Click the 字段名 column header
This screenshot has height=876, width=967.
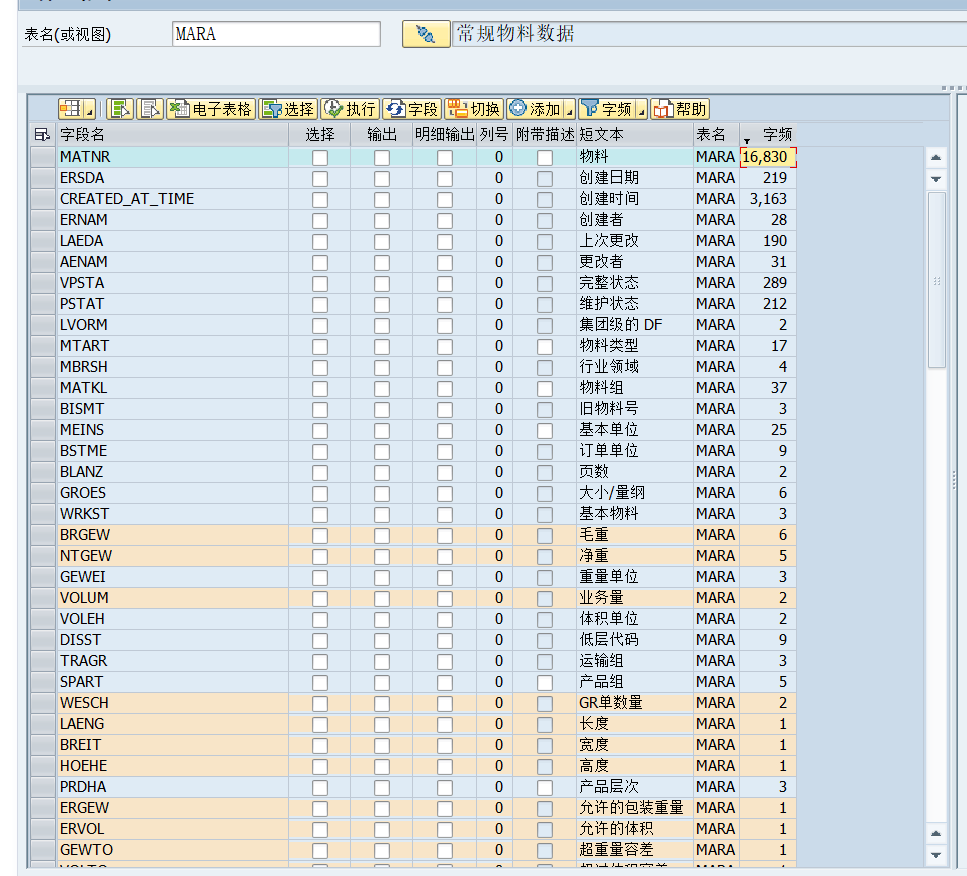(x=172, y=134)
